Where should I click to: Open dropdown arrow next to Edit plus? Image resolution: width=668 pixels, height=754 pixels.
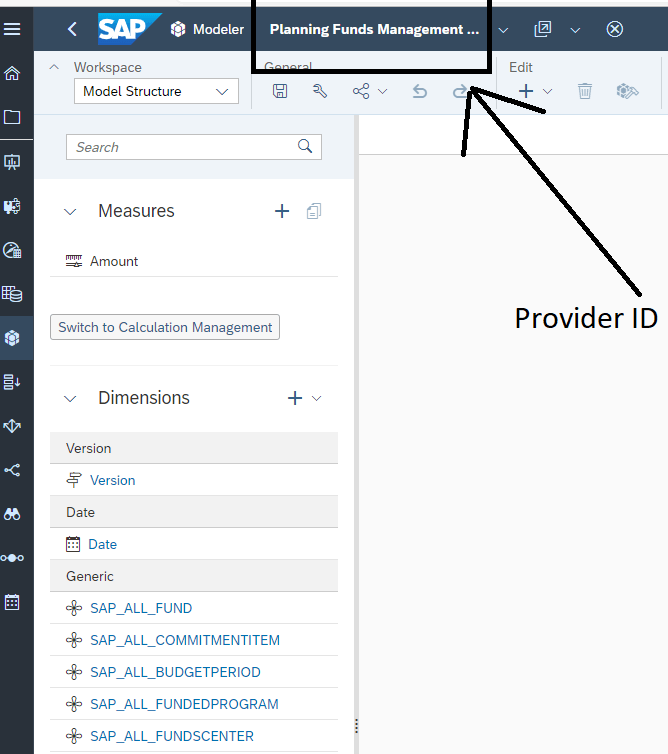coord(547,91)
